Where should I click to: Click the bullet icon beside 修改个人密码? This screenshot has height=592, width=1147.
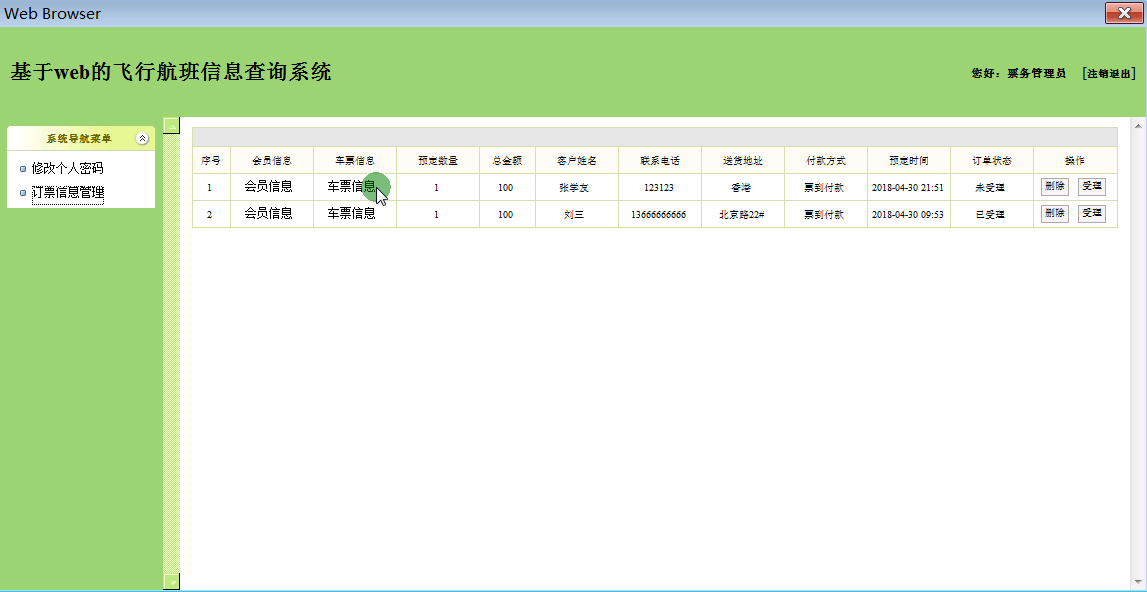coord(23,169)
